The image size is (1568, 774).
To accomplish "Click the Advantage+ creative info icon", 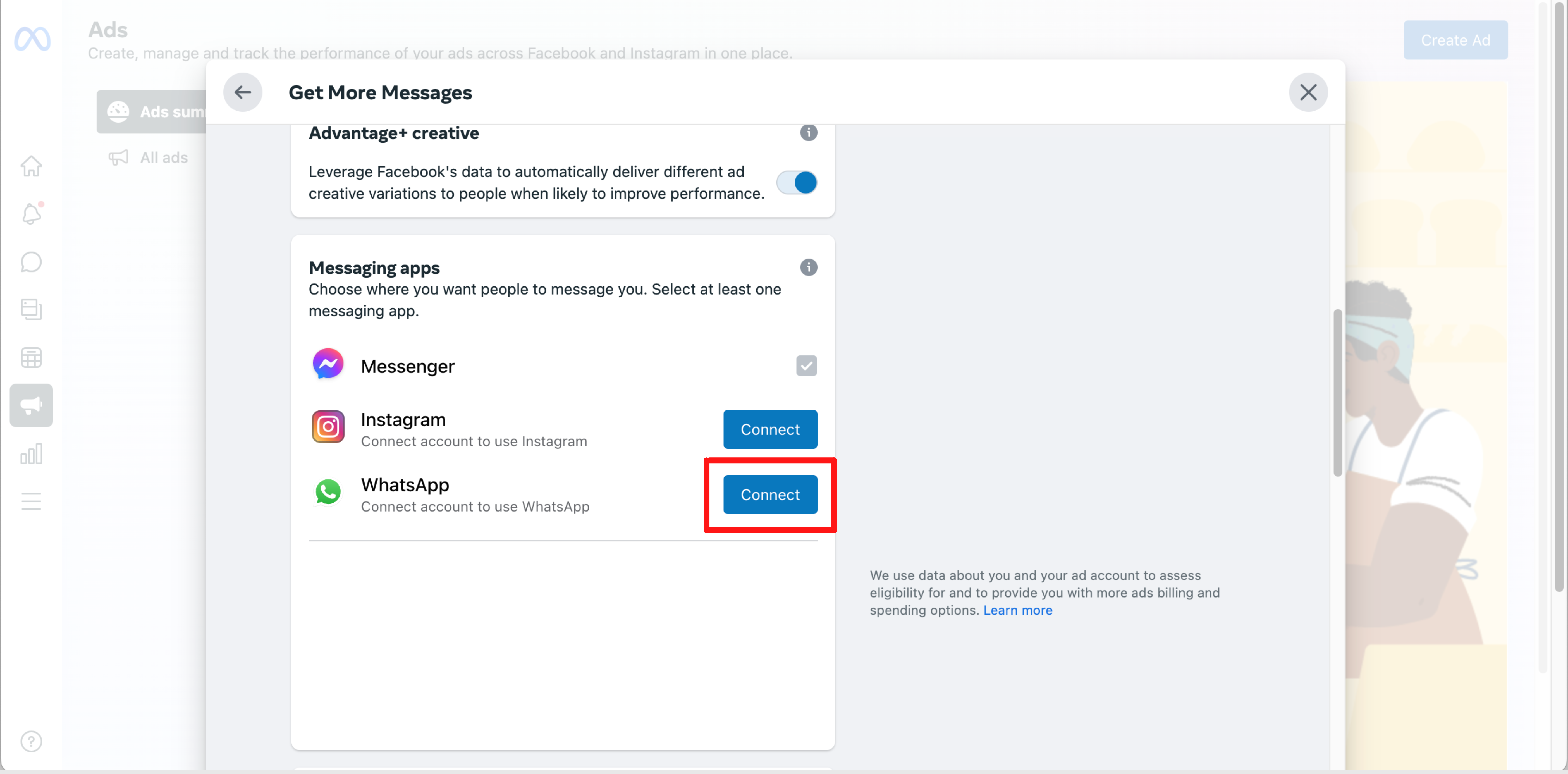I will [x=808, y=133].
